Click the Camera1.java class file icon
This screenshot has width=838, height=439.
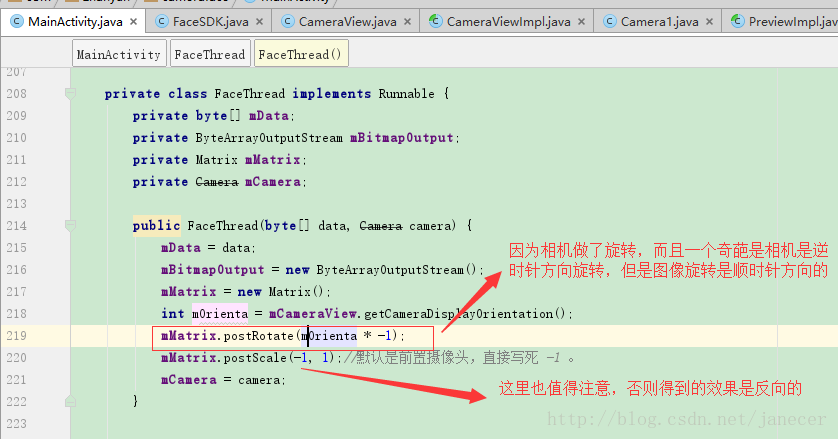[610, 21]
